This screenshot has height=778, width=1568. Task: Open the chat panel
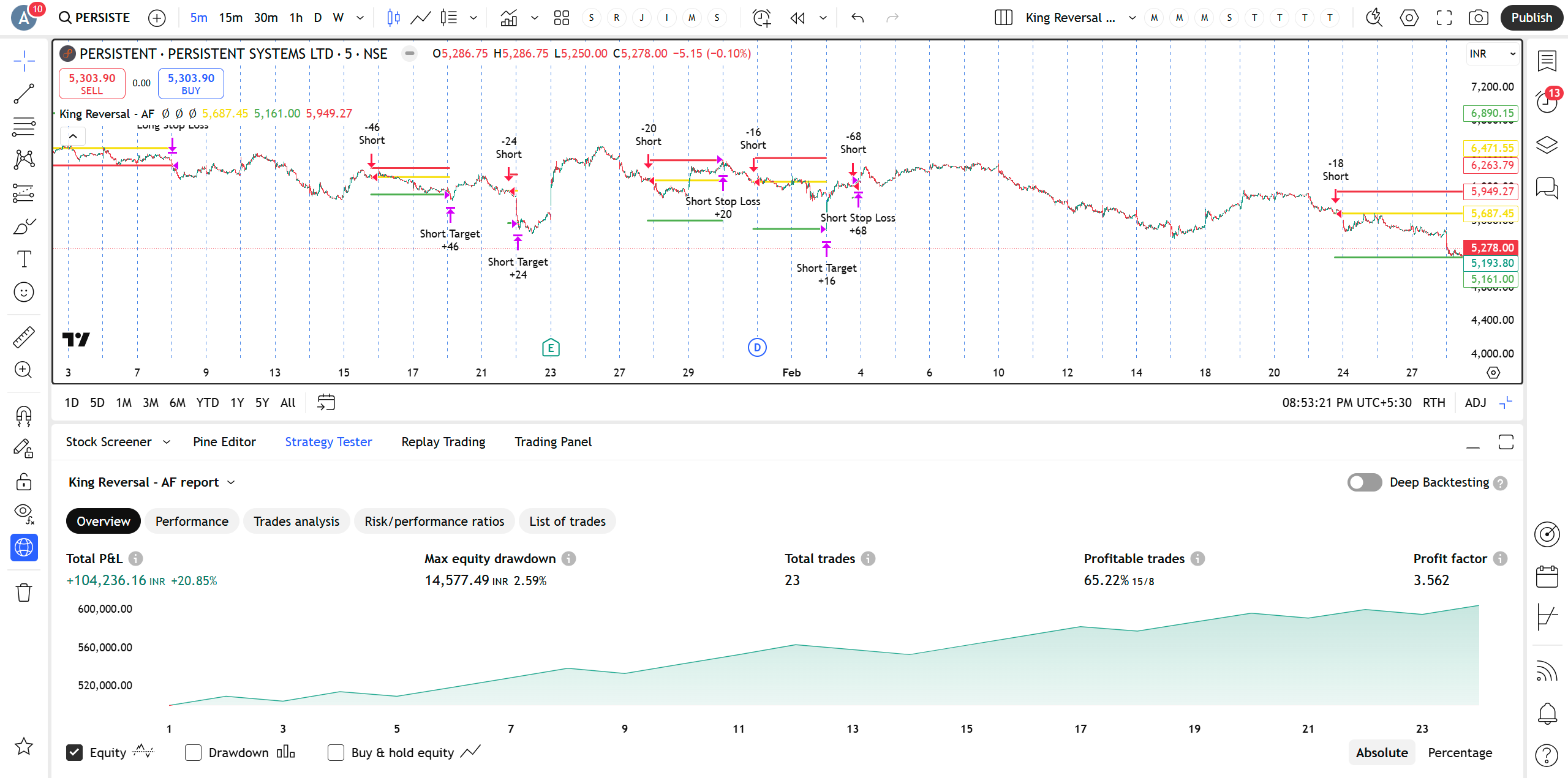[1547, 187]
